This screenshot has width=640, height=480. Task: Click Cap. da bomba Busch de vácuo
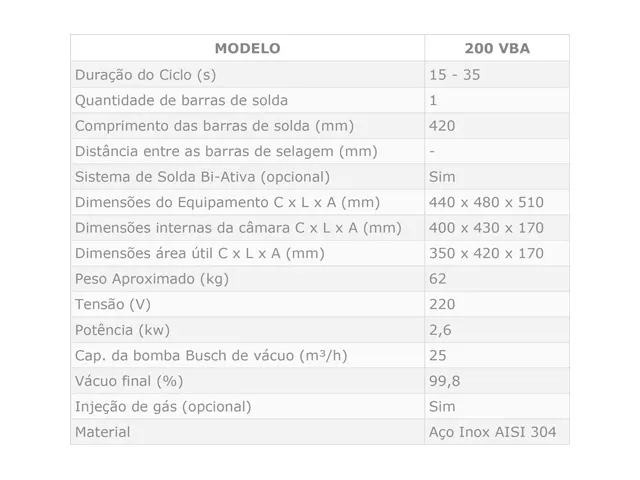[211, 356]
